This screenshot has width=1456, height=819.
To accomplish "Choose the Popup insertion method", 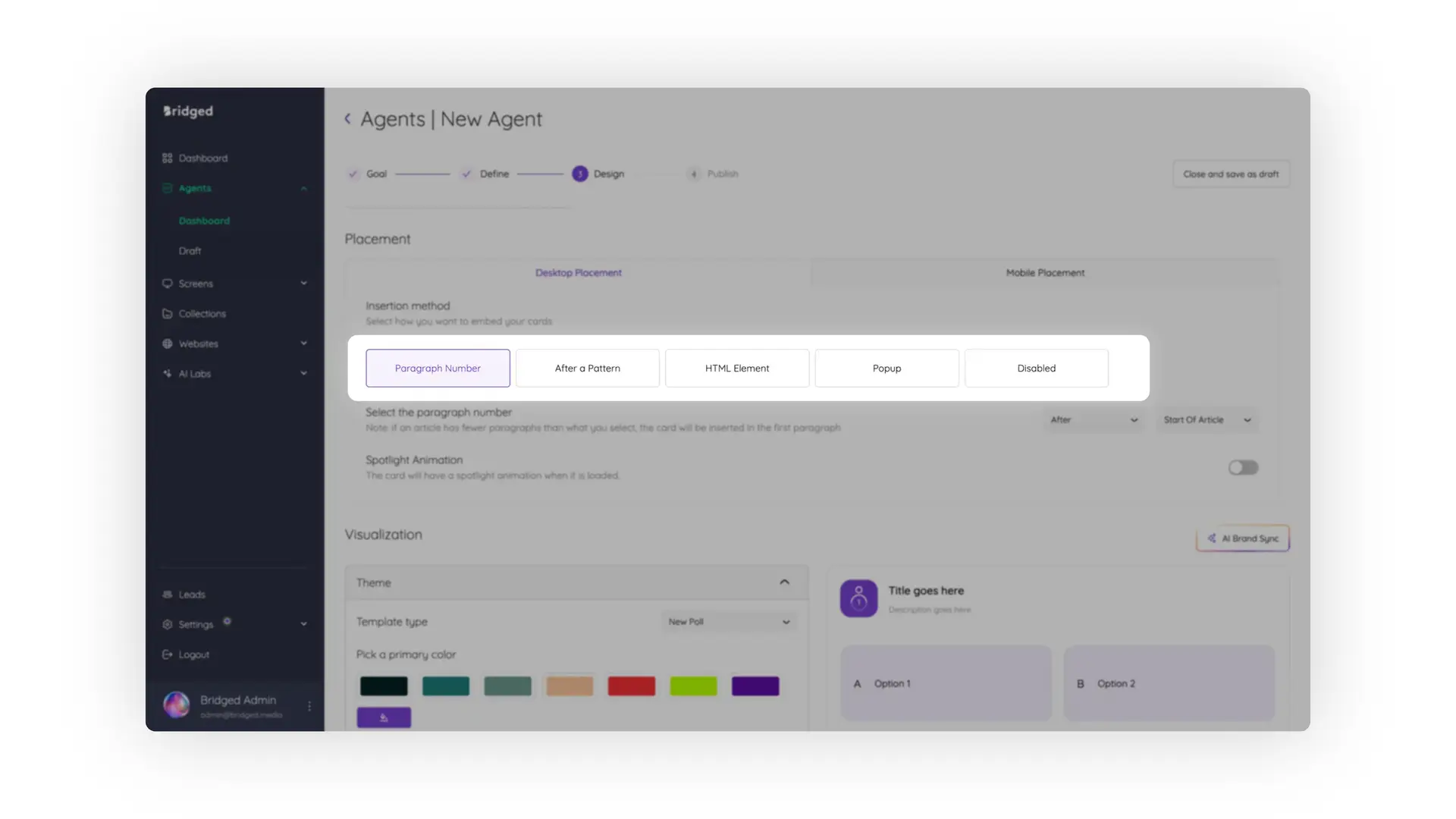I will (886, 368).
